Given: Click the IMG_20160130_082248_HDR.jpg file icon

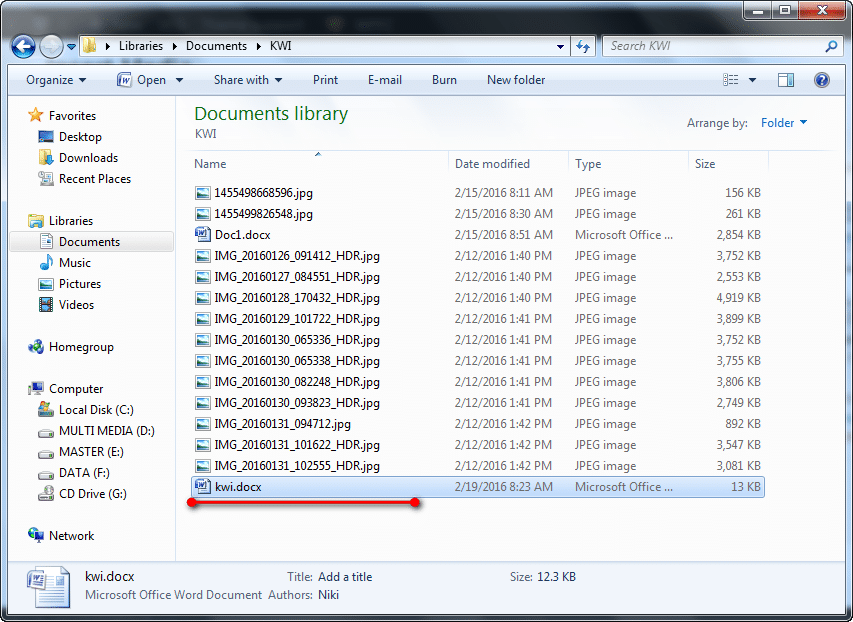Looking at the screenshot, I should tap(203, 382).
